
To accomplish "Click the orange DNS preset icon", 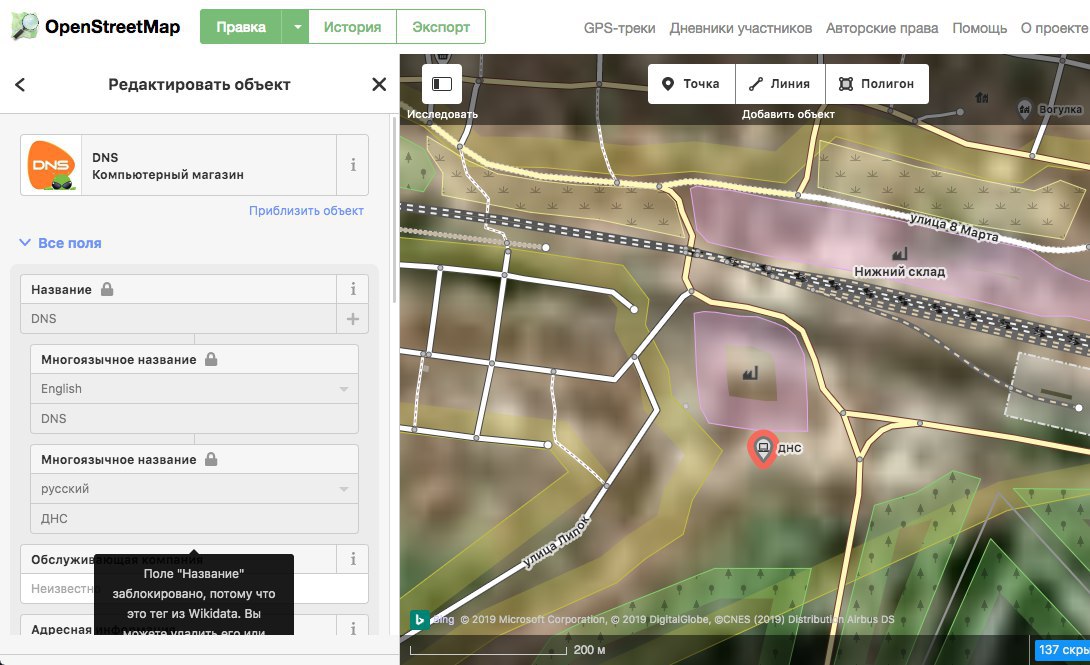I will (51, 165).
